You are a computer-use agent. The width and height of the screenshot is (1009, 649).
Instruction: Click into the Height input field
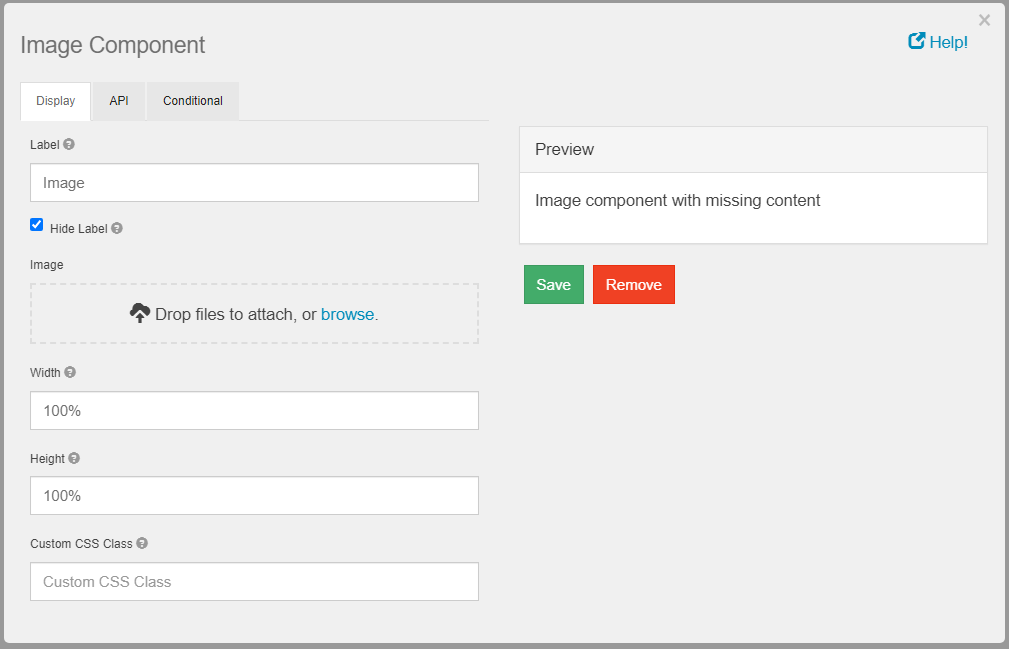(x=254, y=496)
